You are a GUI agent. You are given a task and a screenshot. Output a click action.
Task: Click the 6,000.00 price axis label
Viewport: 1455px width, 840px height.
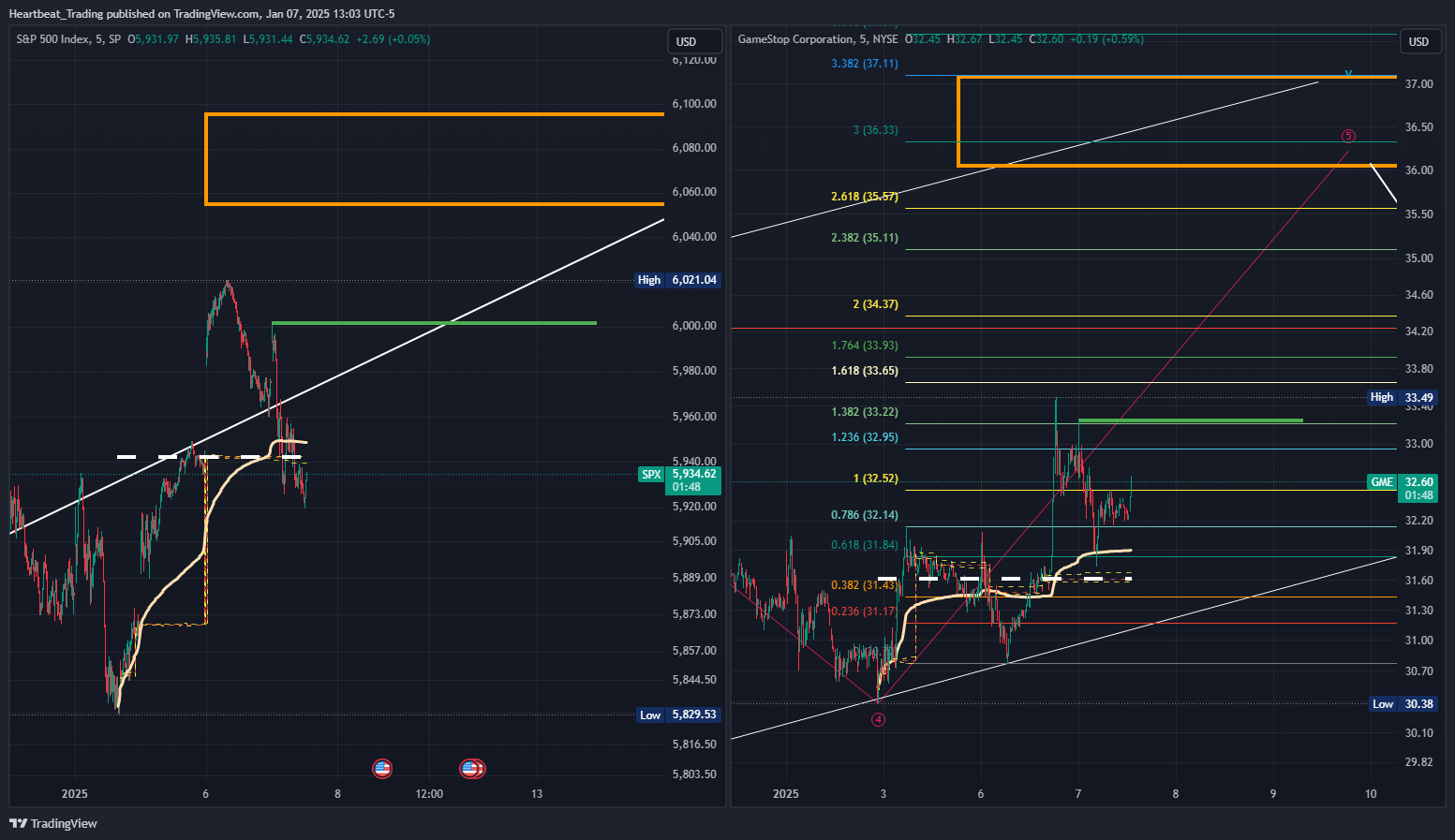[694, 326]
